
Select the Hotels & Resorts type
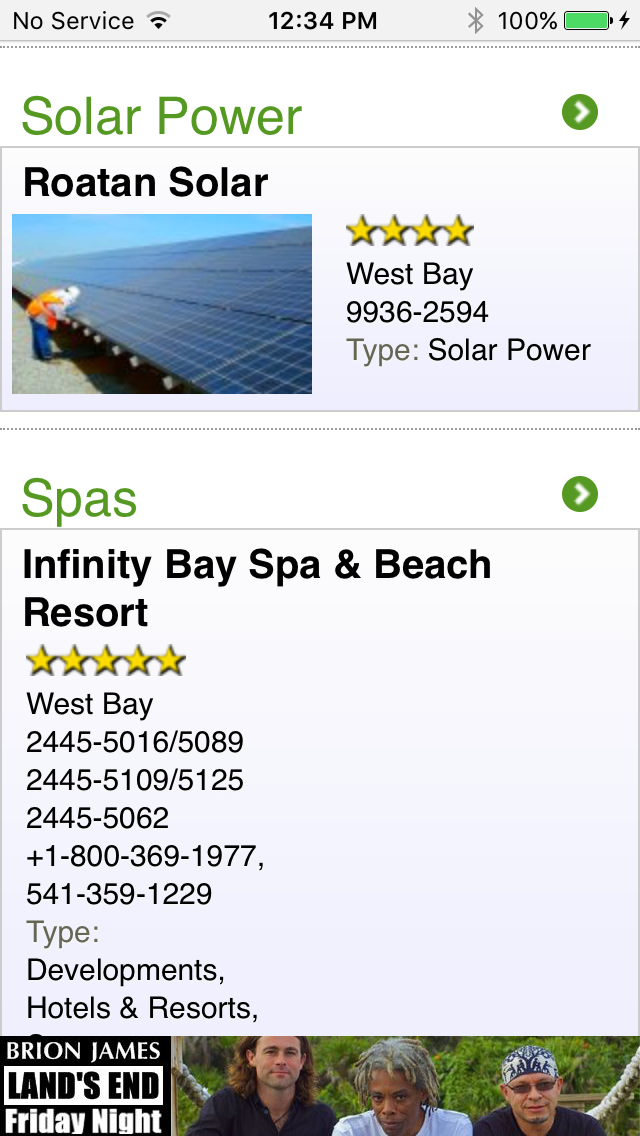coord(142,1008)
